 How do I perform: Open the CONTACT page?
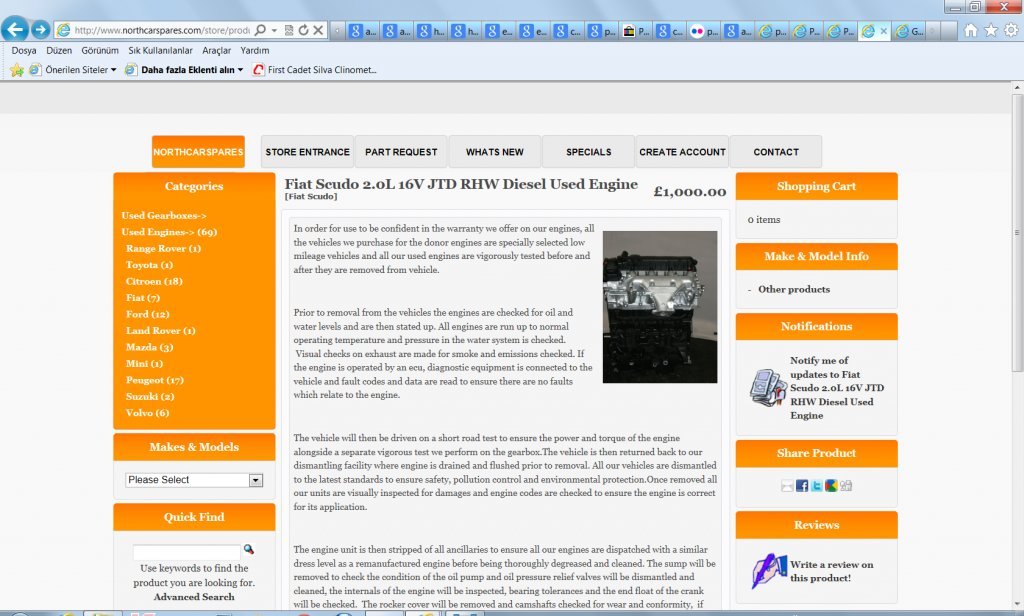point(776,152)
